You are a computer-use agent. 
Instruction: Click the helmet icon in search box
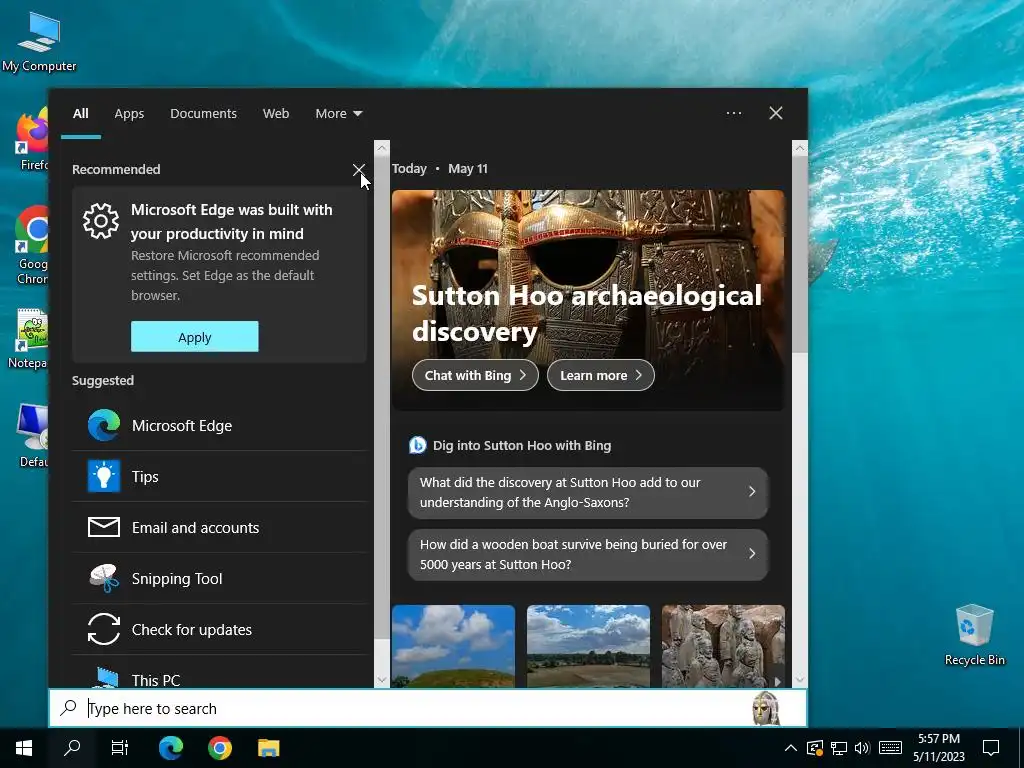[765, 709]
